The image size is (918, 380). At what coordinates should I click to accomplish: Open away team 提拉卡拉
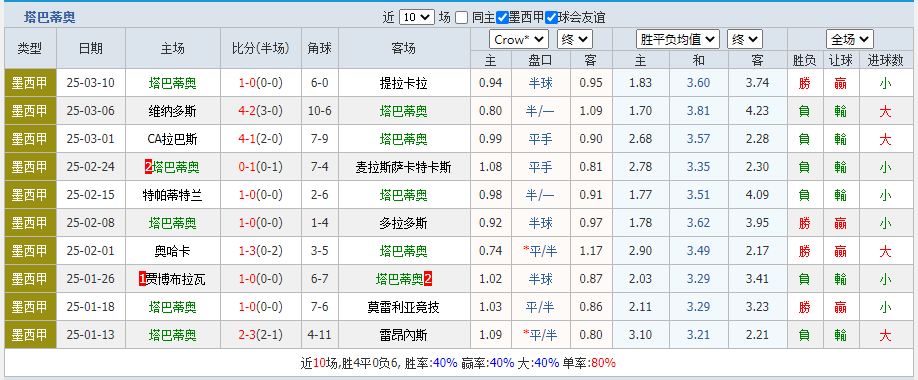[404, 83]
